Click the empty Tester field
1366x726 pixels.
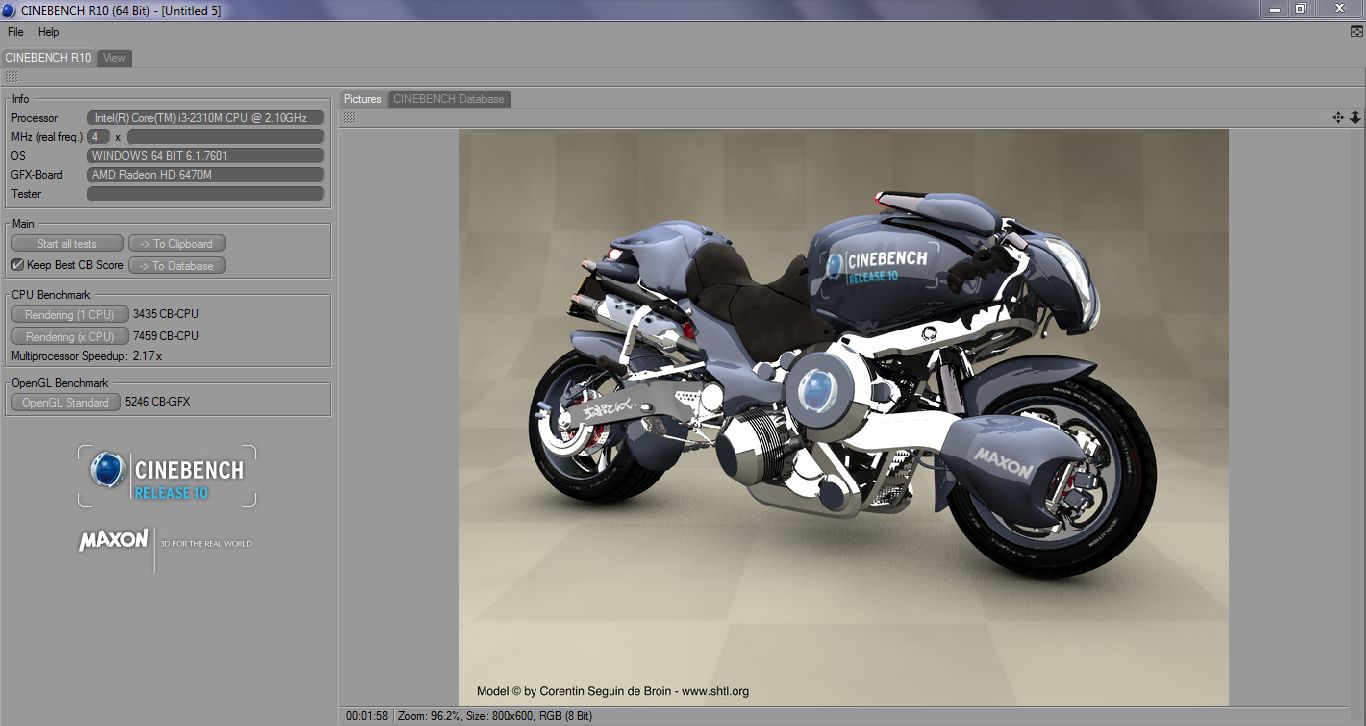click(x=206, y=194)
